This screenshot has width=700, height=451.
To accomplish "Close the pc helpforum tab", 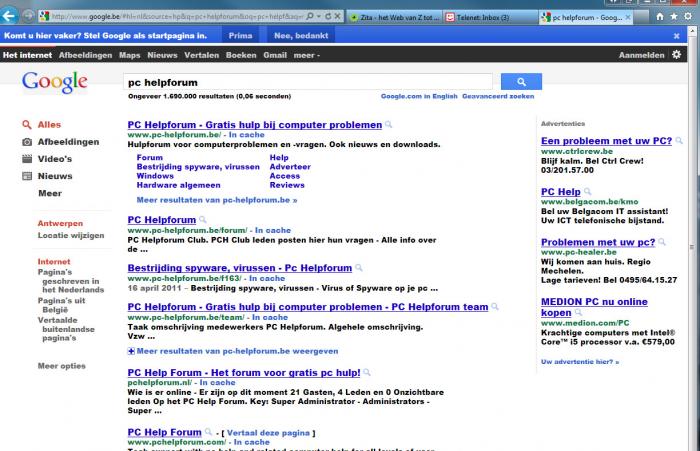I will 628,17.
